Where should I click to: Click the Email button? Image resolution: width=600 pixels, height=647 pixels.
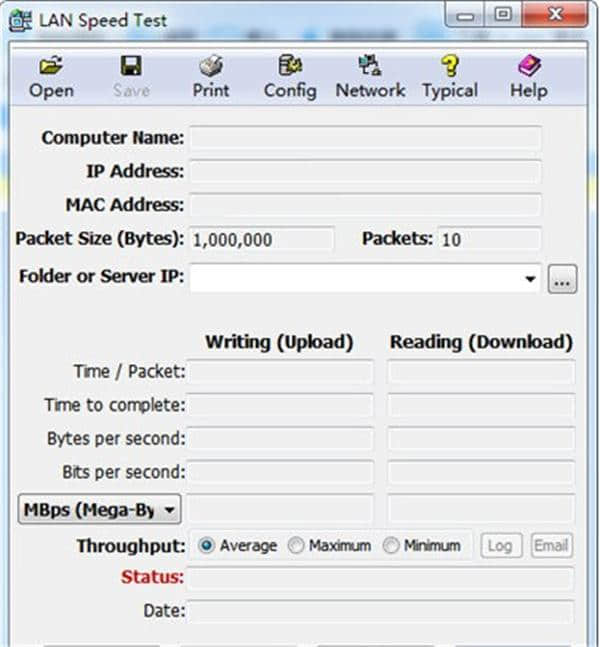pos(551,546)
